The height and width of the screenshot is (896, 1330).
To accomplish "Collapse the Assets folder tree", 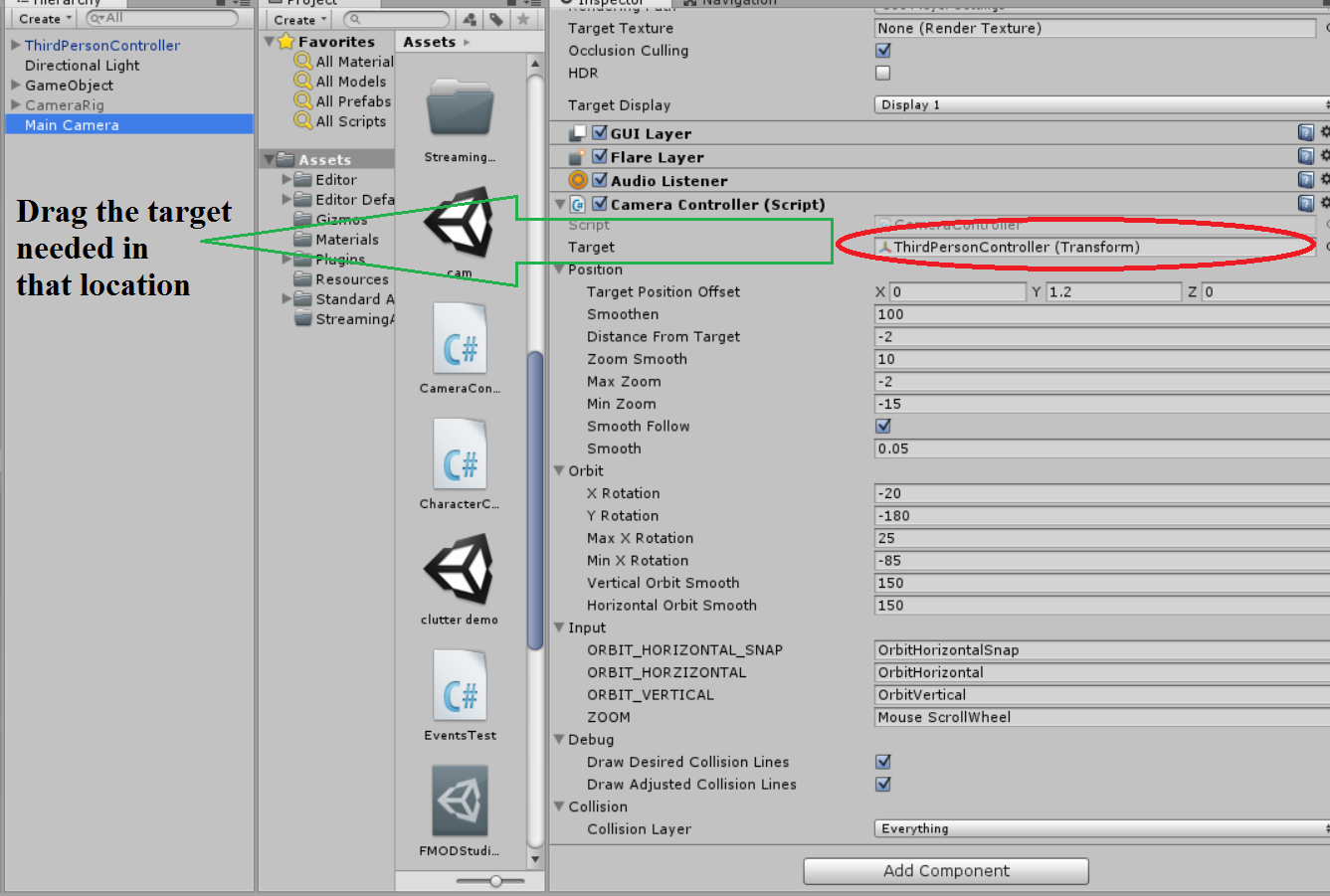I will click(x=269, y=159).
